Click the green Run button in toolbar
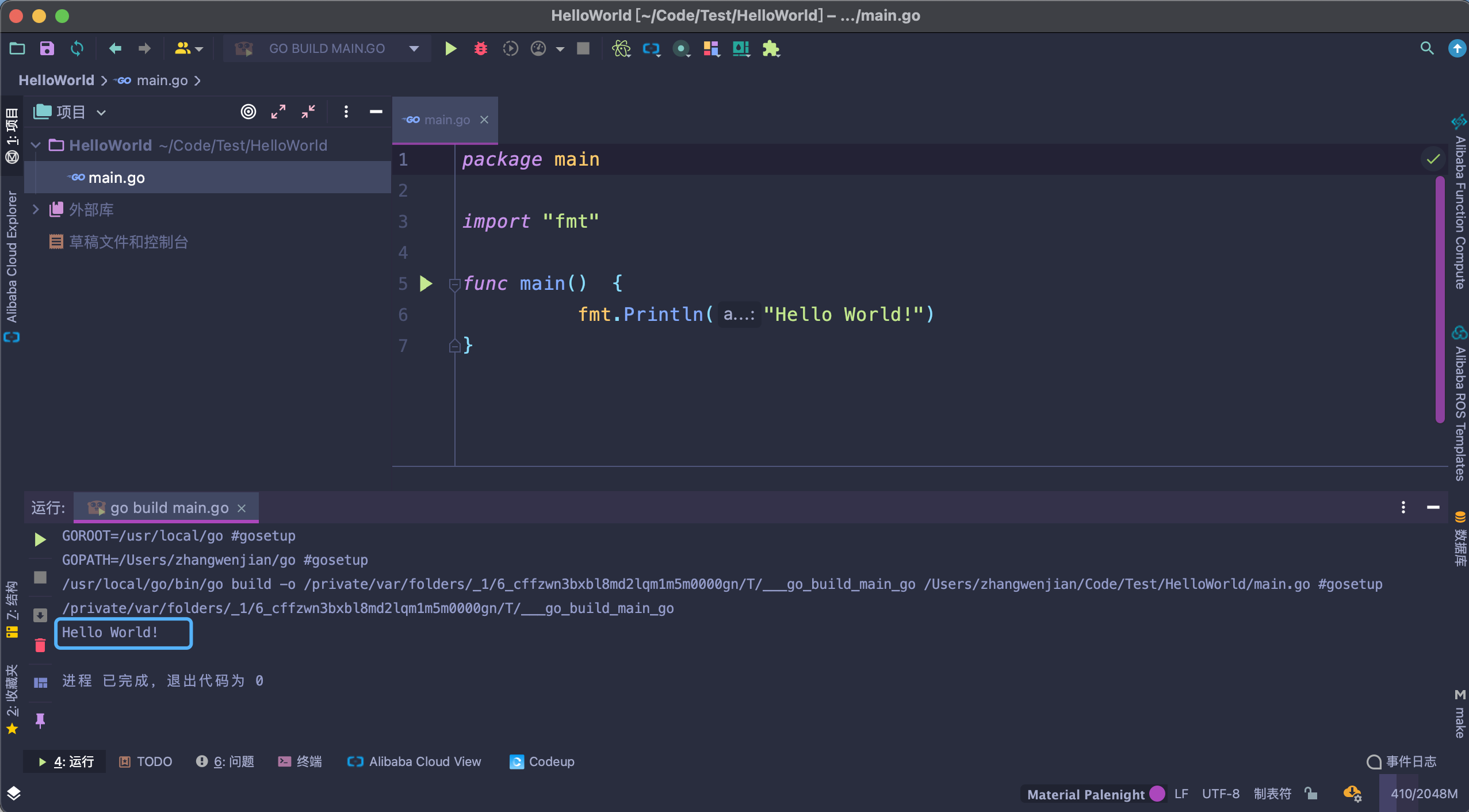This screenshot has width=1469, height=812. pos(450,49)
